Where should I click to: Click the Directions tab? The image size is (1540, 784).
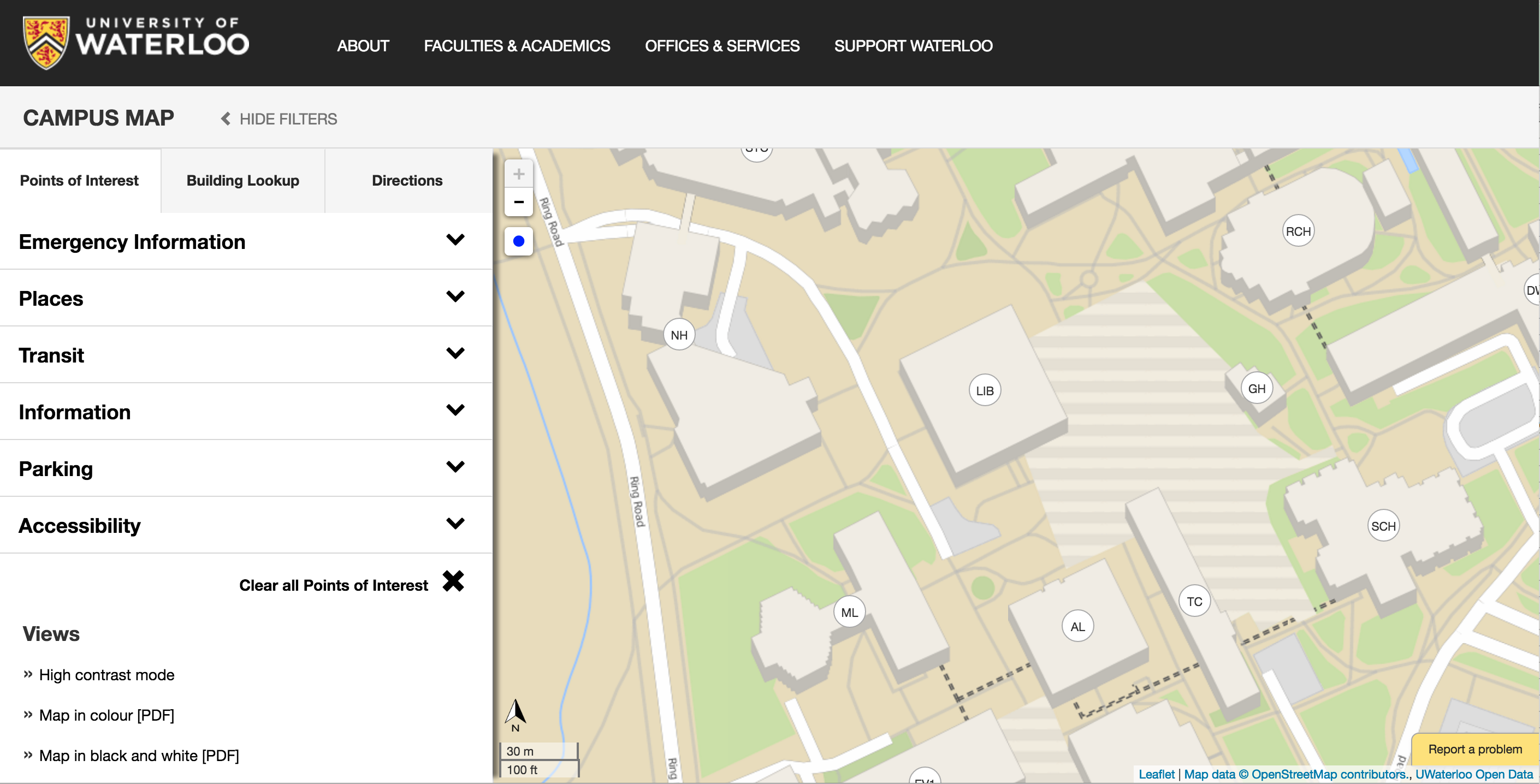(407, 181)
